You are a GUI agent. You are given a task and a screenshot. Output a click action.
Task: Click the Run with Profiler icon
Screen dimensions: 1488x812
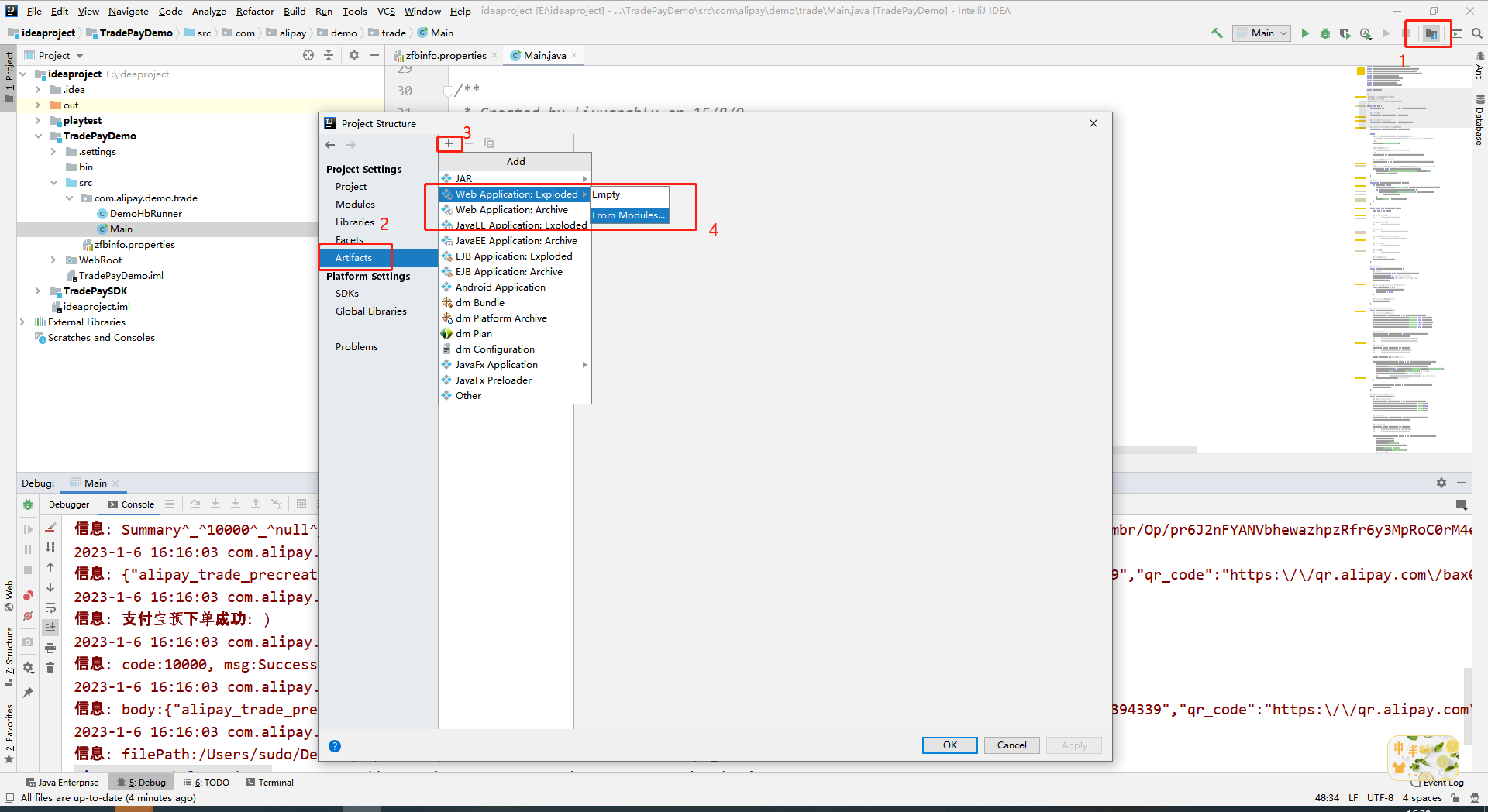(x=1366, y=33)
